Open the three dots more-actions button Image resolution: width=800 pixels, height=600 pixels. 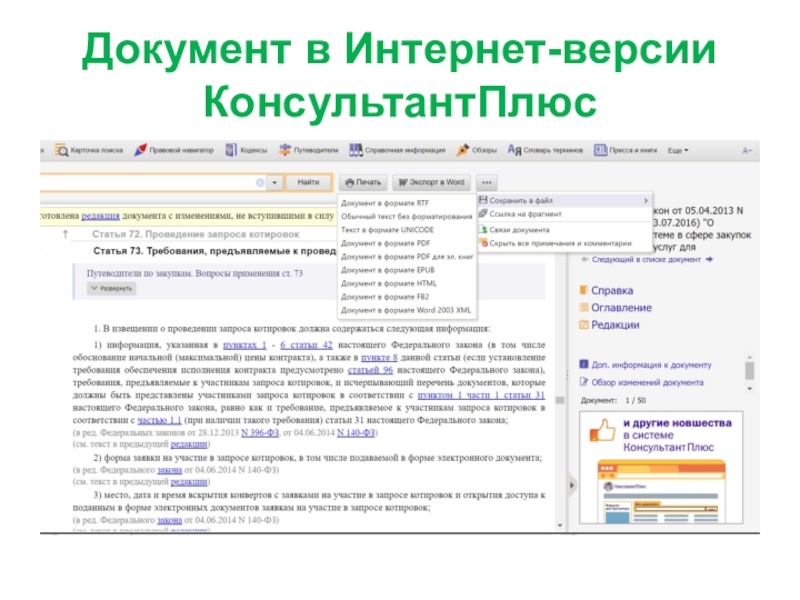click(487, 182)
